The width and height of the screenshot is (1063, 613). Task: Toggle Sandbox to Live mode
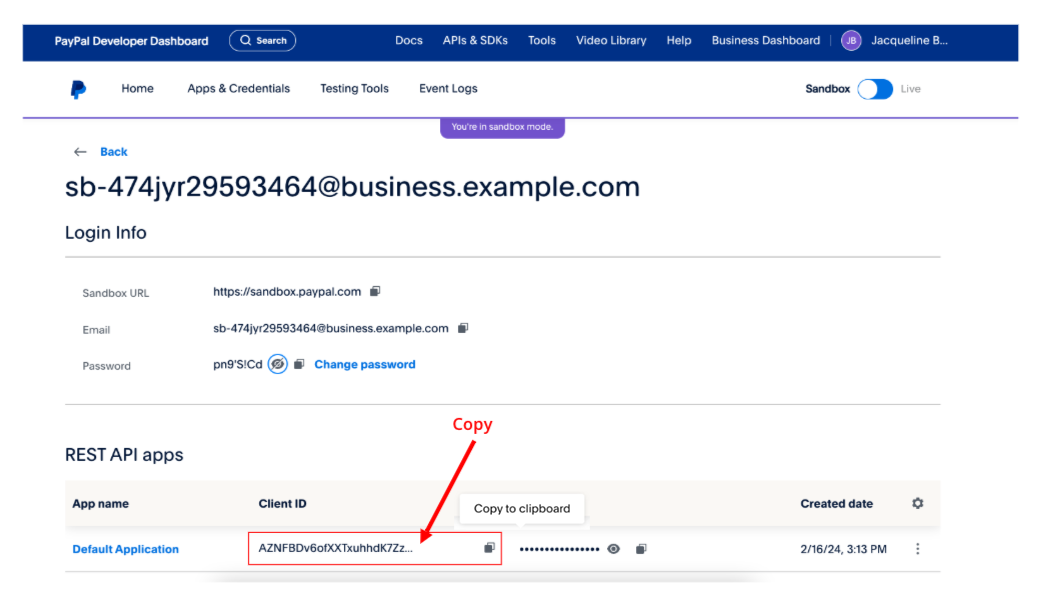(x=875, y=89)
